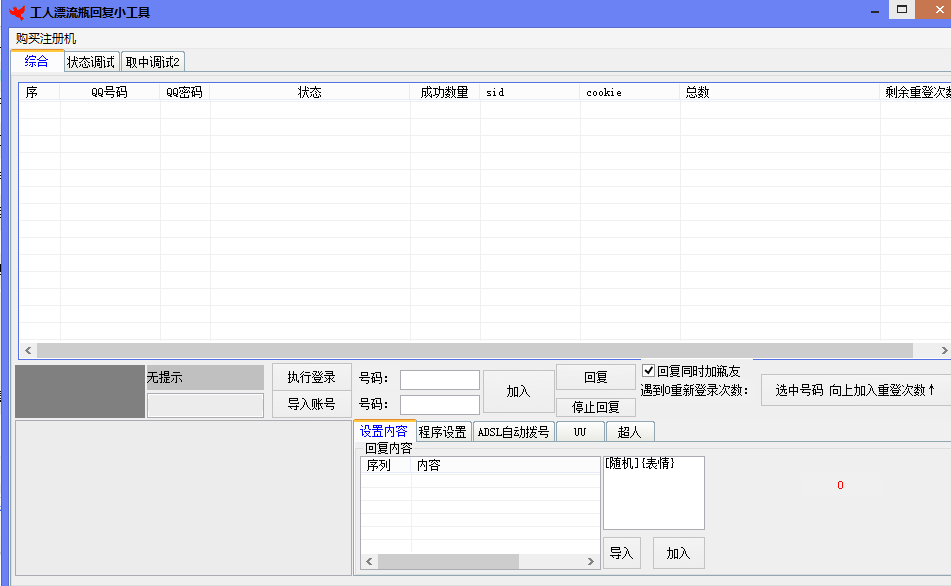
Task: Click the 停止回复 button
Action: pos(595,407)
